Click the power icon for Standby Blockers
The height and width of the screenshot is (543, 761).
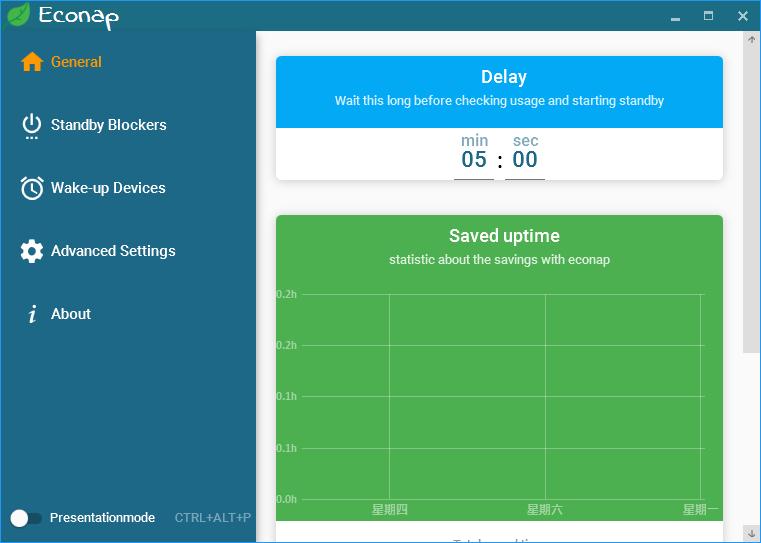(32, 125)
